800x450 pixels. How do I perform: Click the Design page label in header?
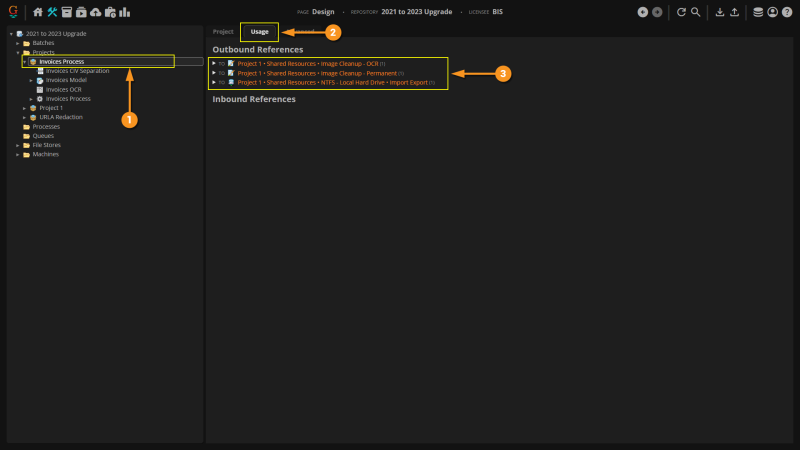tap(323, 12)
